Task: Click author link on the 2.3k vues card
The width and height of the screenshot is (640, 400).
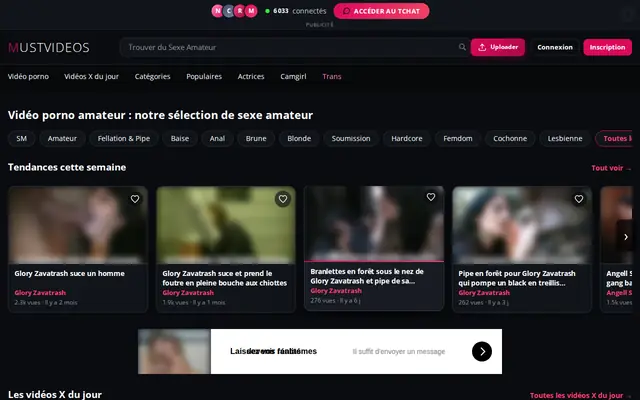Action: (x=40, y=293)
